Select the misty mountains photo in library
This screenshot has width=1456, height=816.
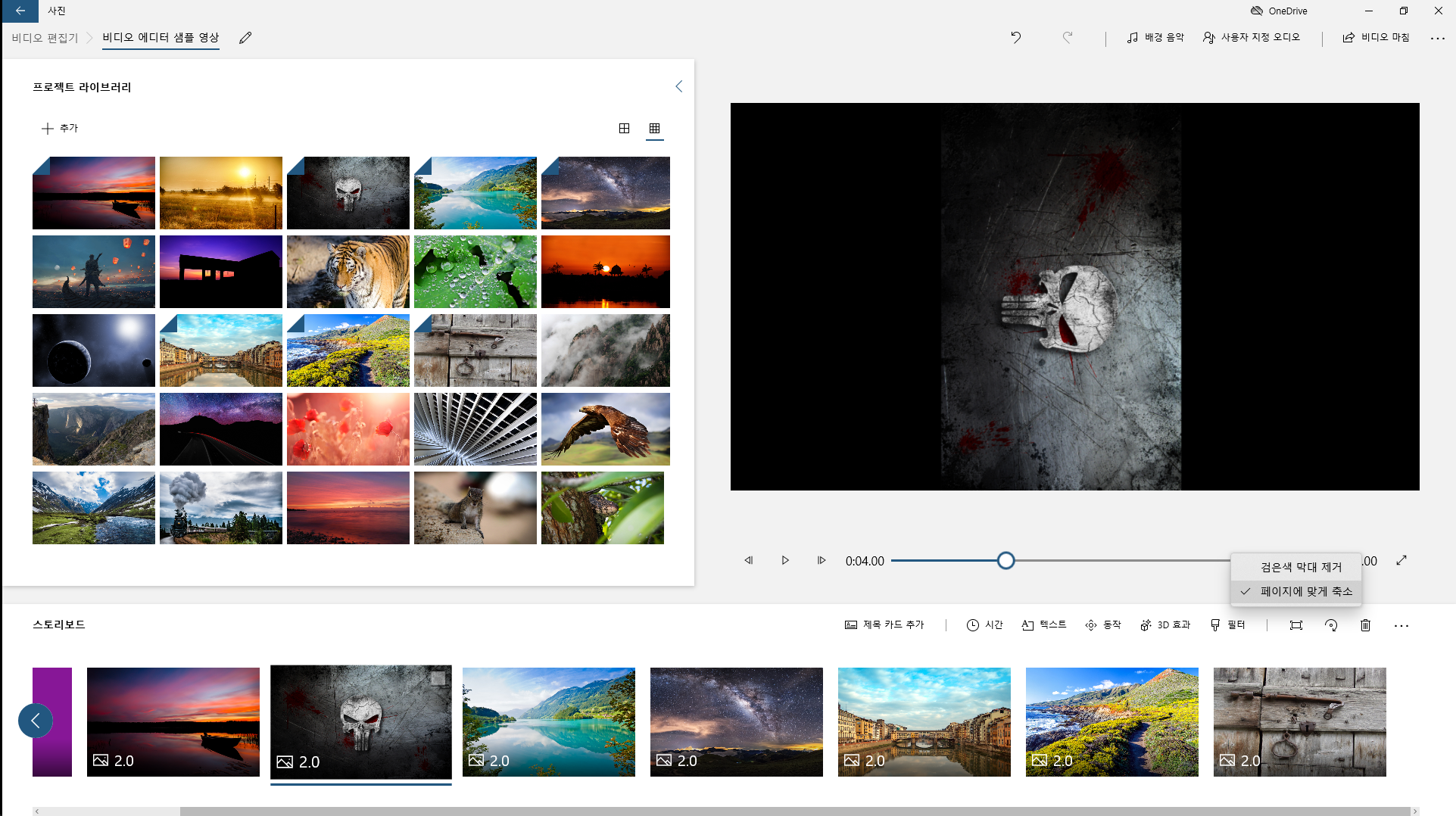[606, 350]
